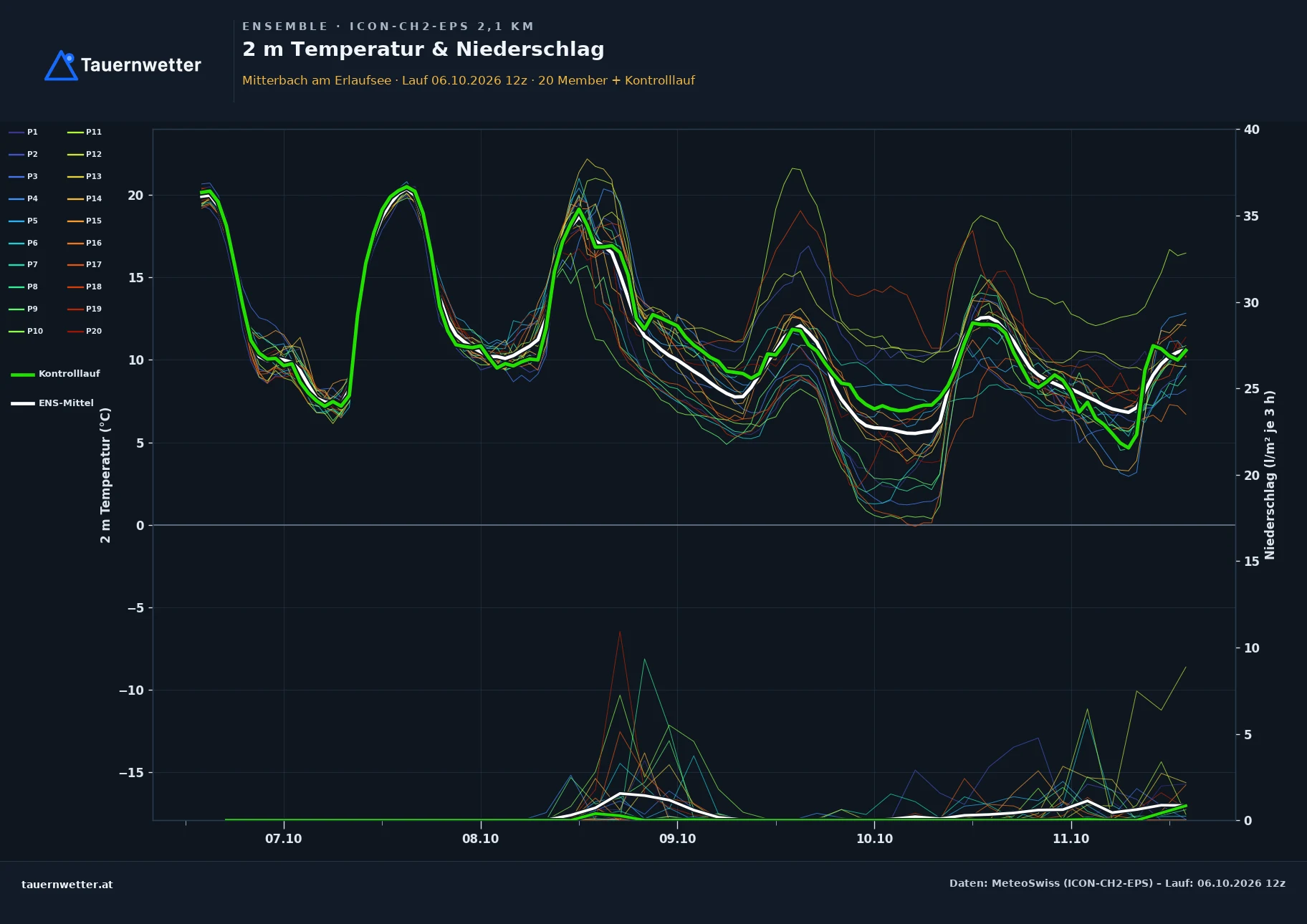Click the 08.10 date axis label
The width and height of the screenshot is (1307, 924).
point(481,839)
